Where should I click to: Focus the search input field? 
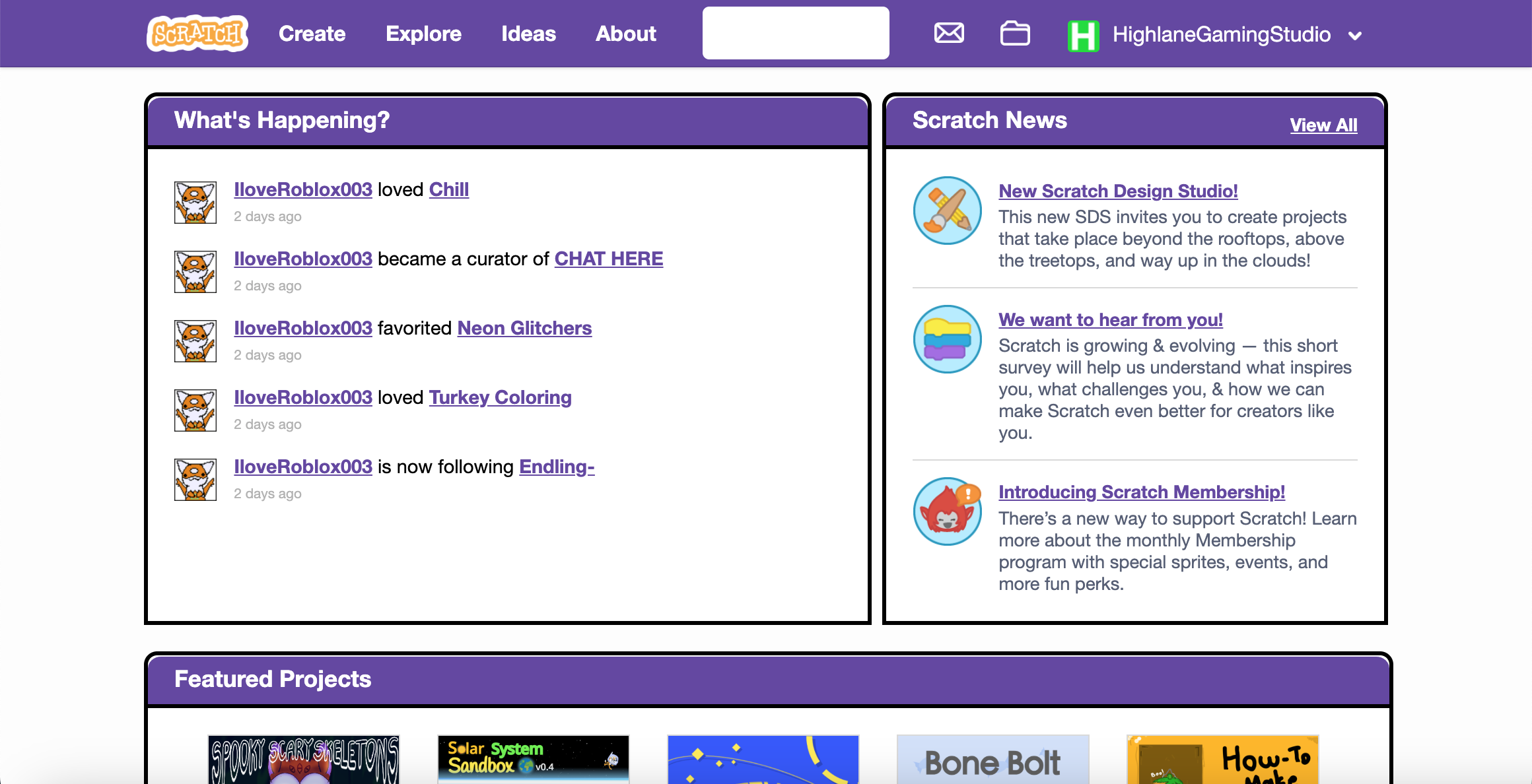(795, 33)
